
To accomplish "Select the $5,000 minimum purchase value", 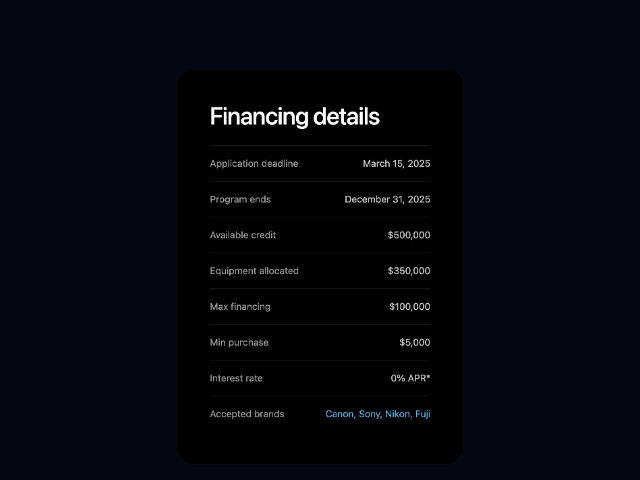I will click(415, 343).
